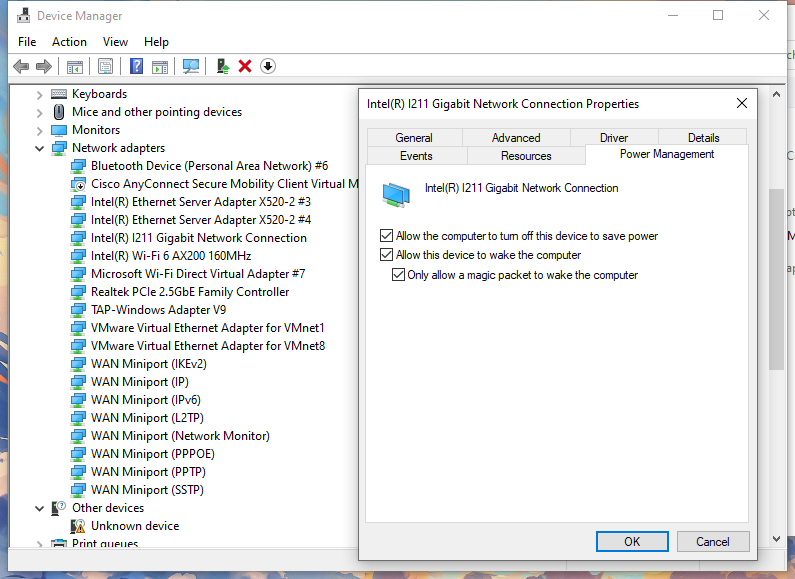Click the Update device driver toolbar icon
The width and height of the screenshot is (795, 579).
[x=223, y=66]
